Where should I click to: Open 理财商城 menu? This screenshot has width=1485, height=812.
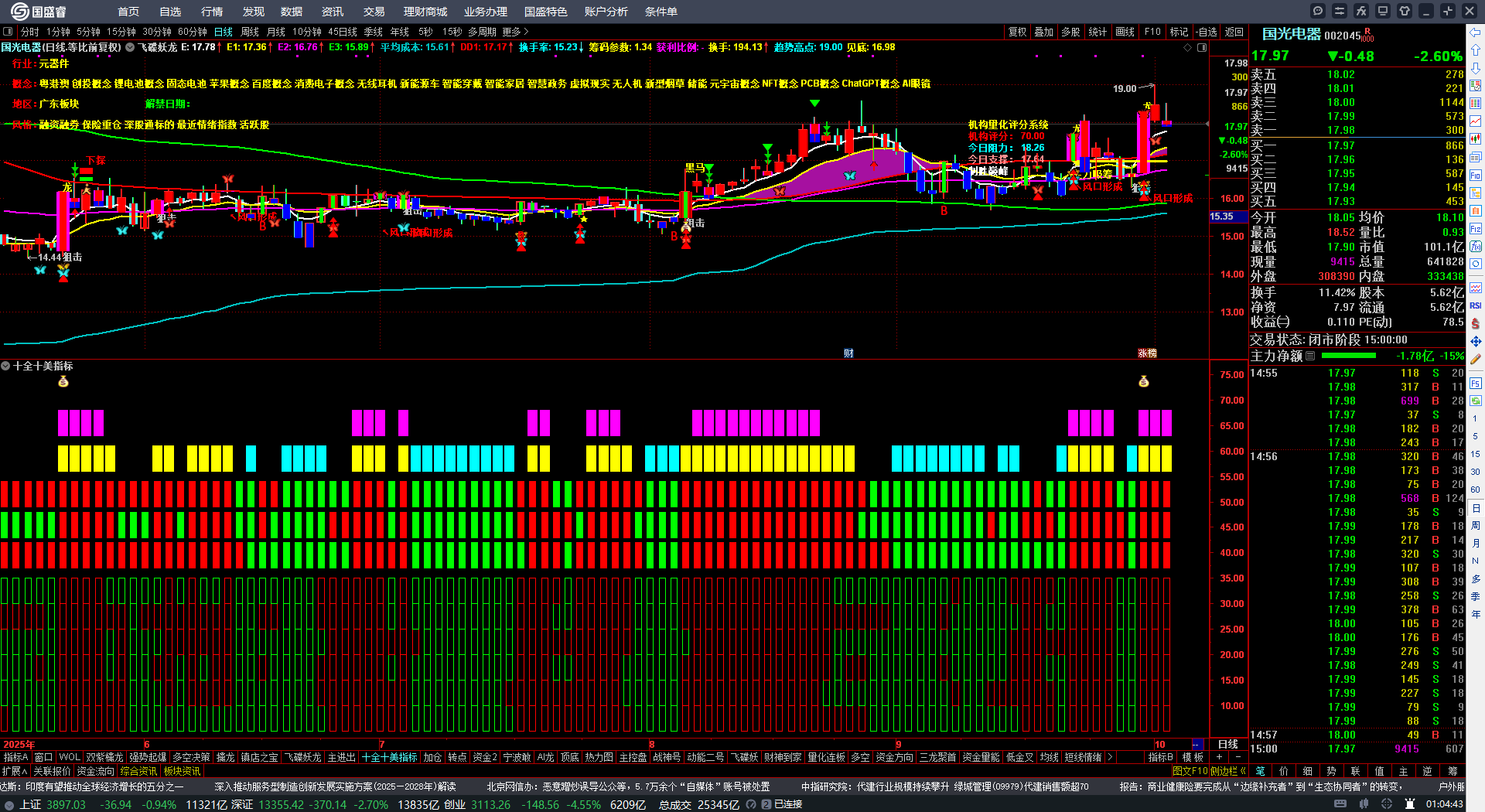tap(425, 12)
